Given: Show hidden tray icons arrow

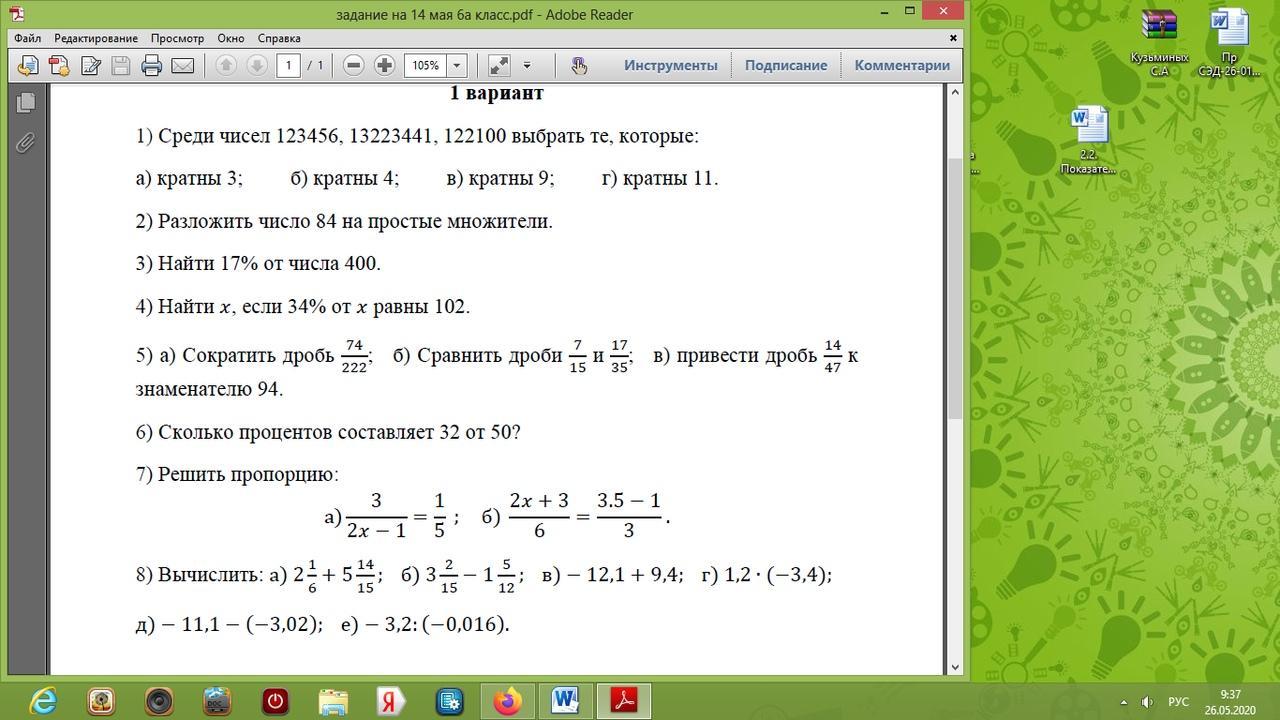Looking at the screenshot, I should pyautogui.click(x=1123, y=702).
